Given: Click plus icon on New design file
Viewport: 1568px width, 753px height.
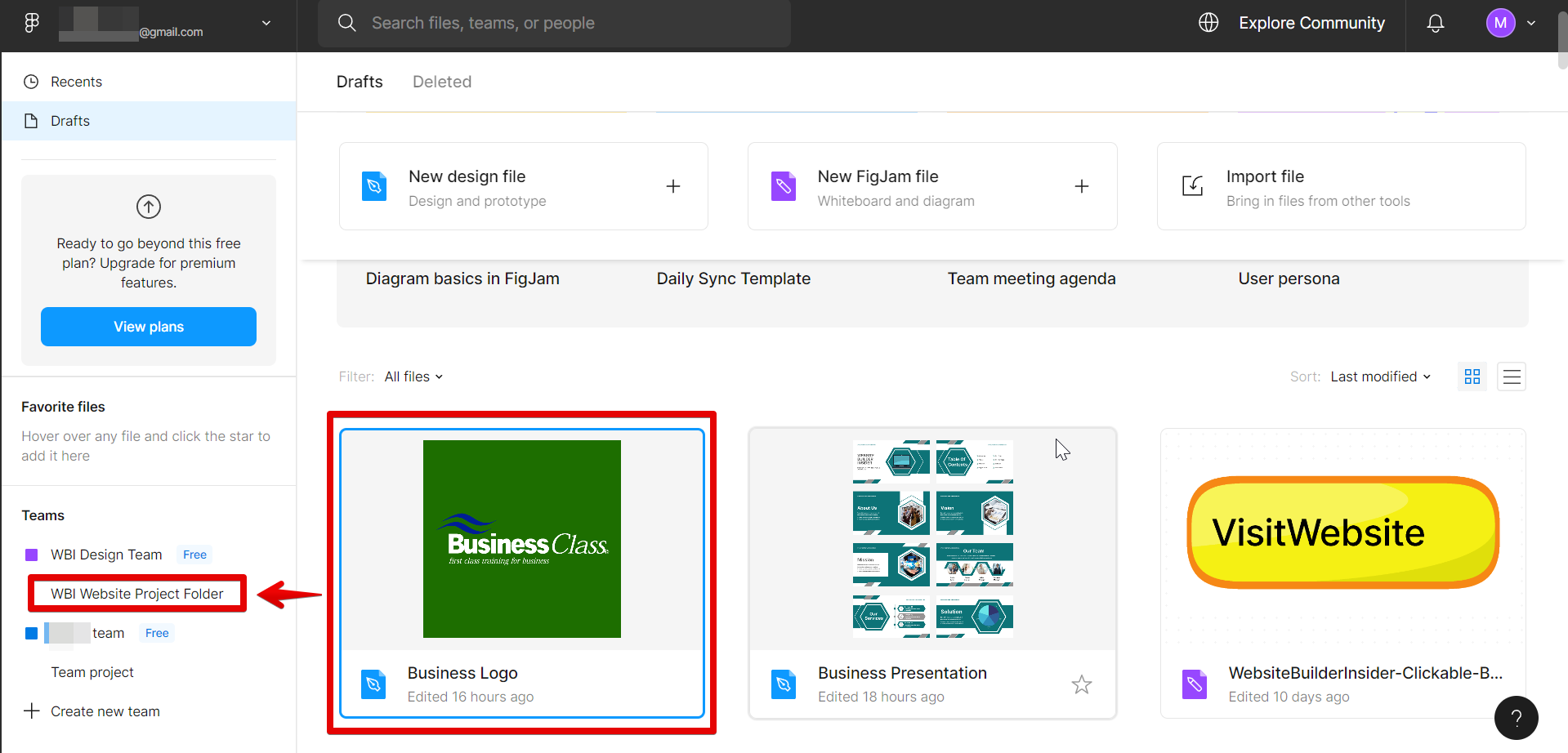Looking at the screenshot, I should pyautogui.click(x=673, y=186).
